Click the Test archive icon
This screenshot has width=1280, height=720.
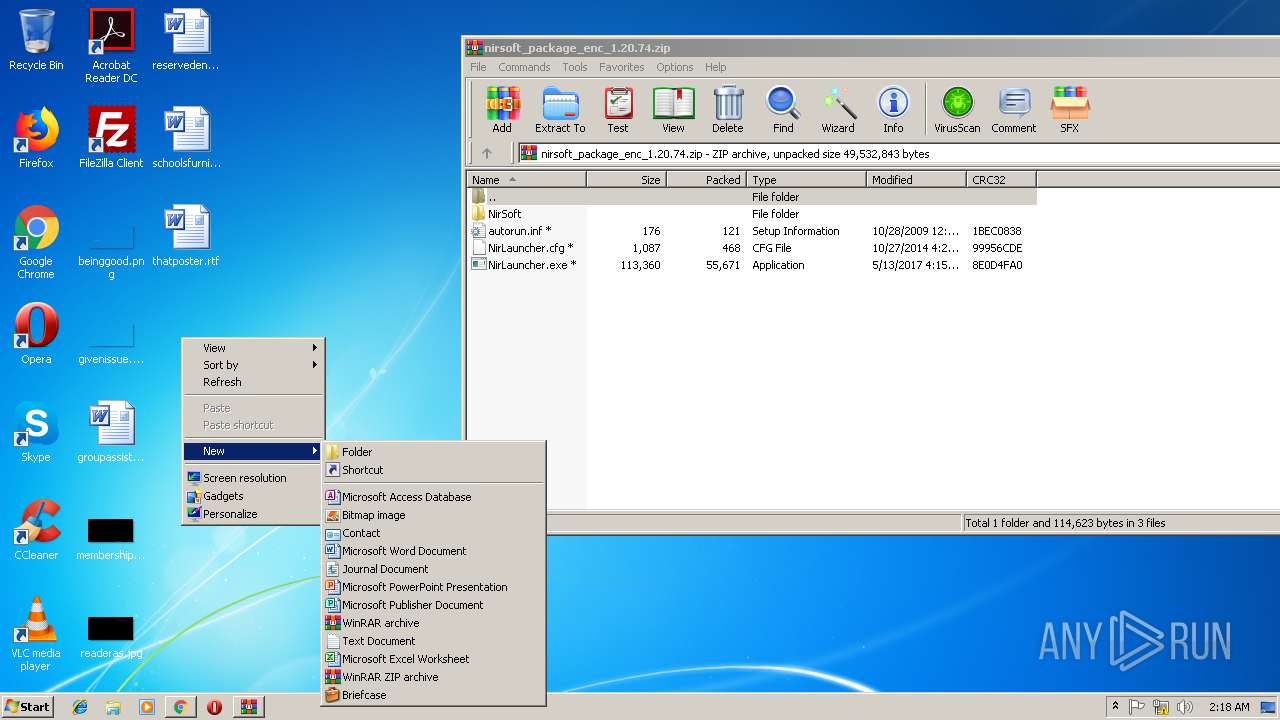618,110
